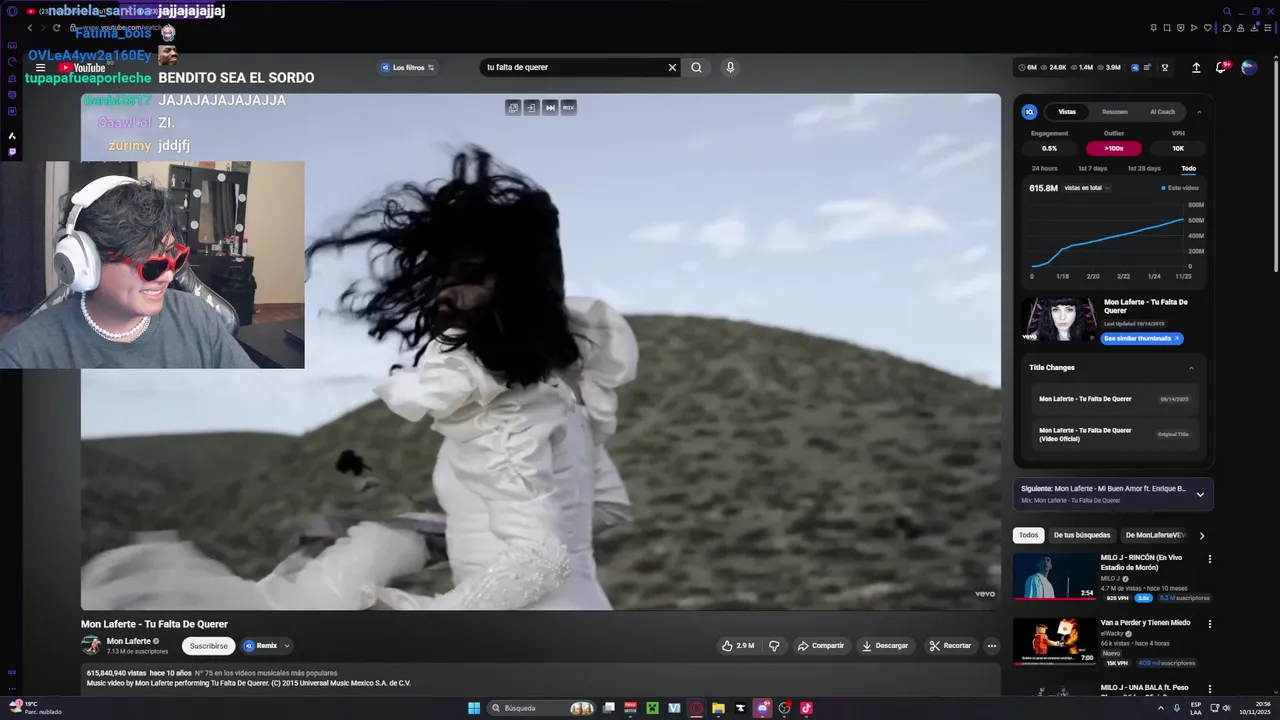Open File Explorer folder in taskbar
Viewport: 1280px width, 720px height.
pos(718,708)
